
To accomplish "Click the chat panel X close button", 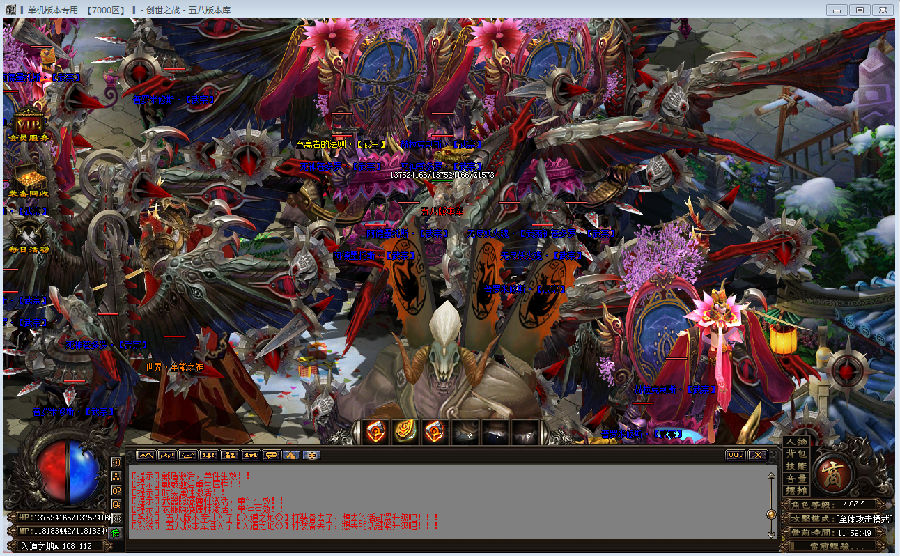I will (x=758, y=455).
